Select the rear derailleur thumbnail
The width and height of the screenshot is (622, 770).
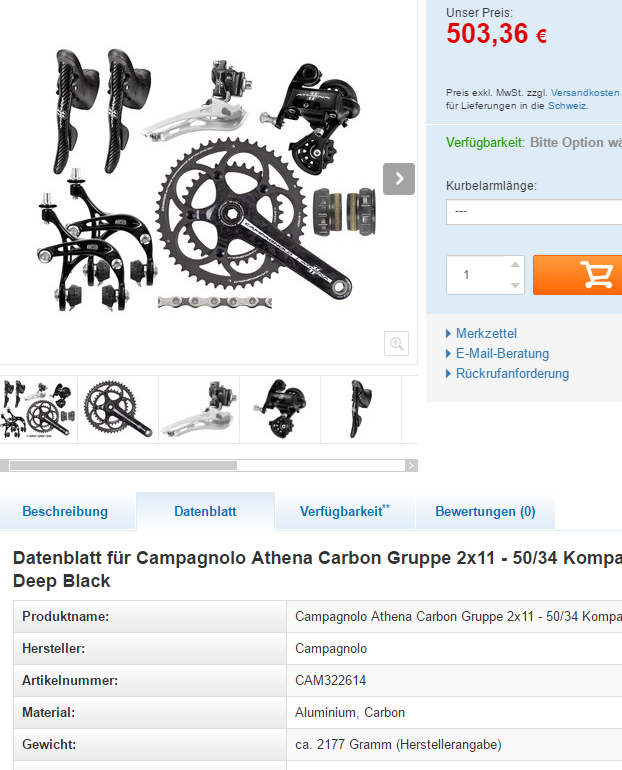click(280, 410)
